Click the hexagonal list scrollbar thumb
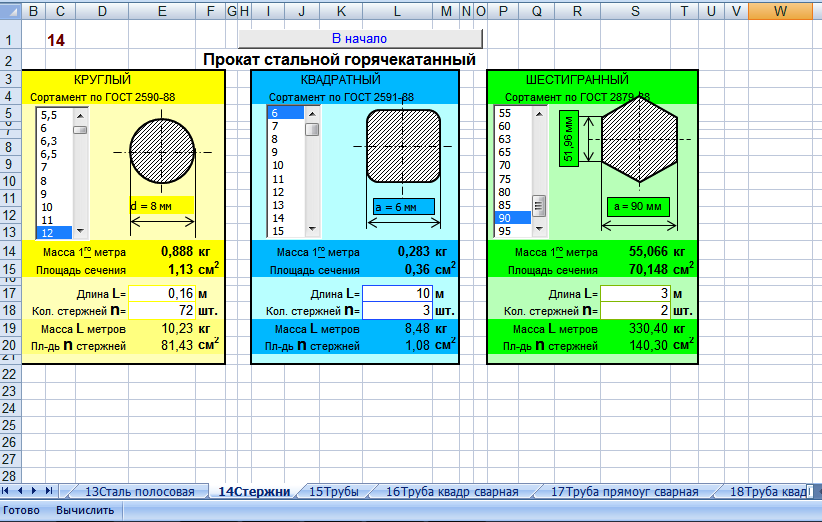 point(539,206)
